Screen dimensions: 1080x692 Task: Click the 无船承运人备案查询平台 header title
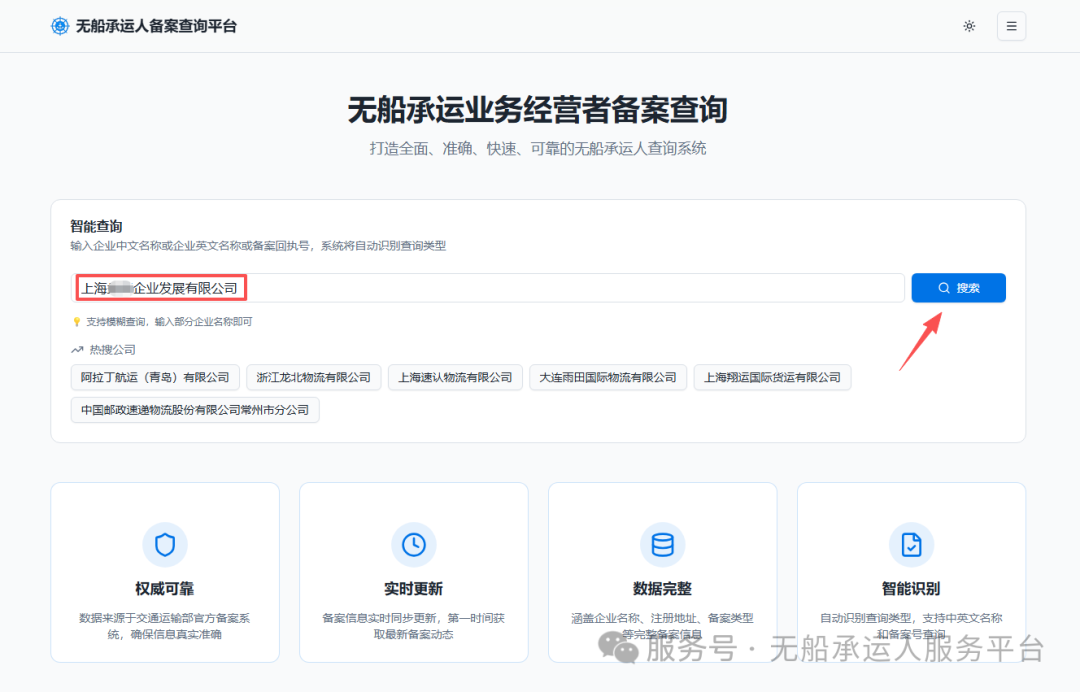click(x=156, y=26)
